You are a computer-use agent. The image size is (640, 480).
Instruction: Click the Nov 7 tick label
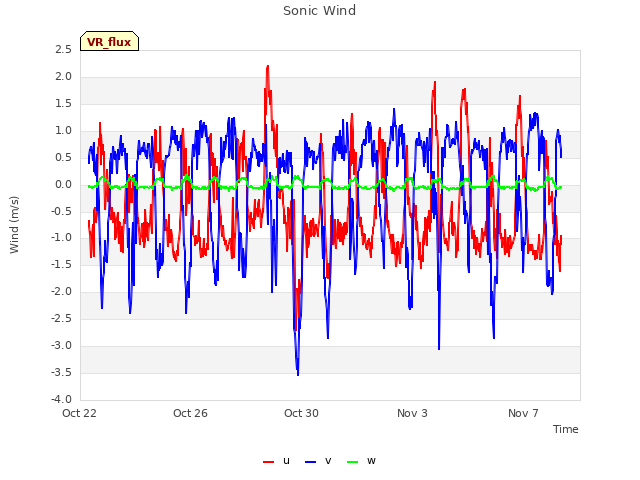[x=523, y=413]
